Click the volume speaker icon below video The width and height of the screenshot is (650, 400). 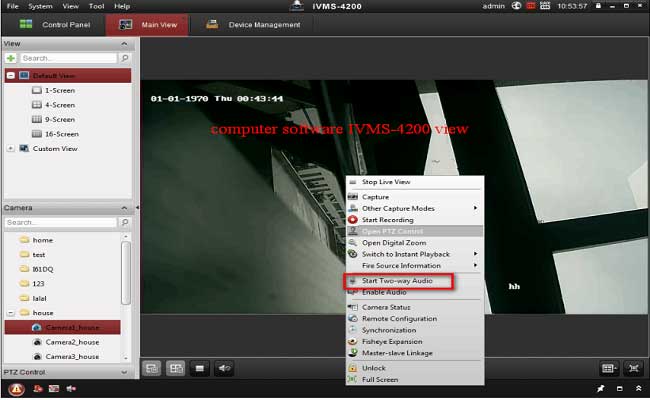tap(225, 368)
